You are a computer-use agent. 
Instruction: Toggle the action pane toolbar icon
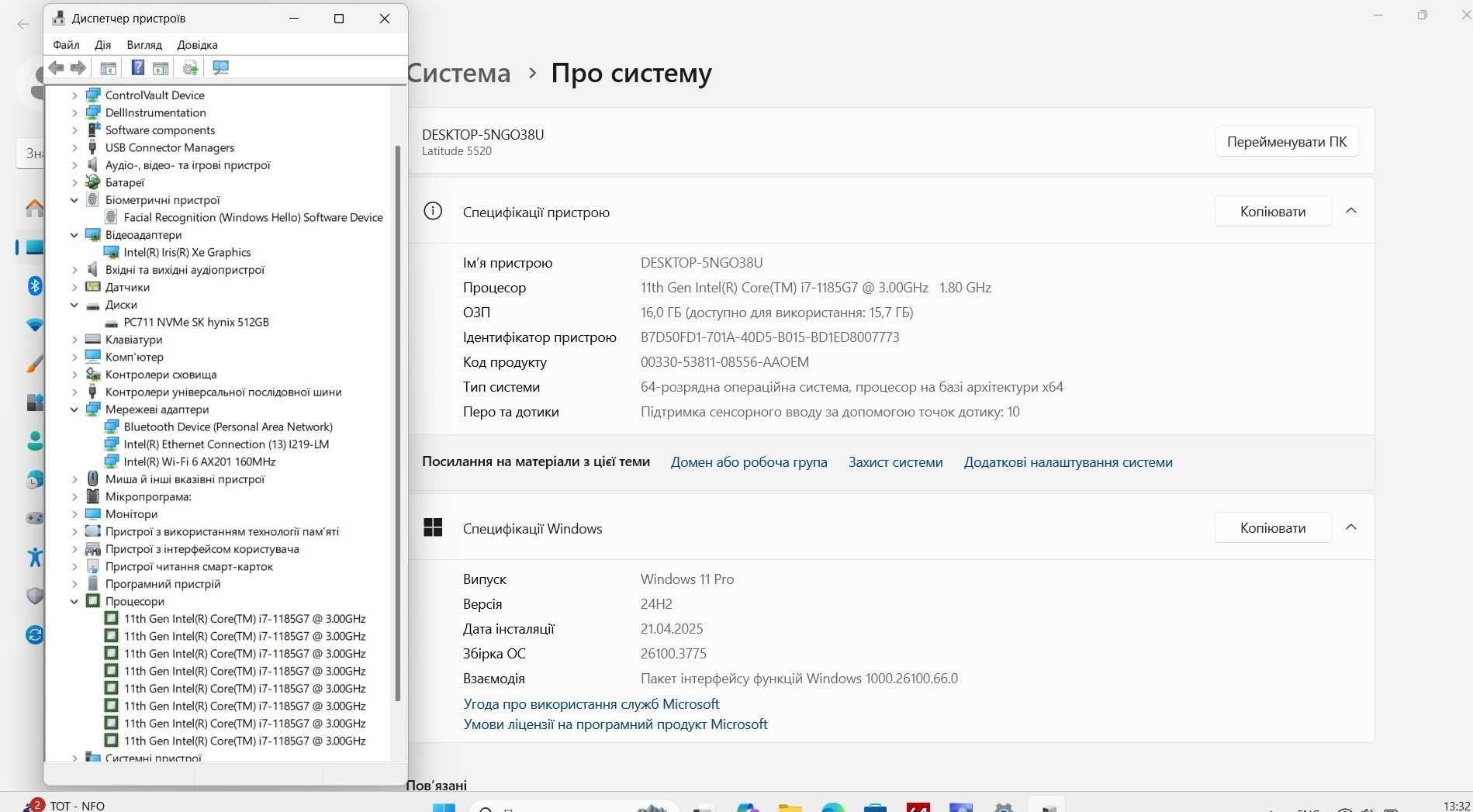pos(161,68)
